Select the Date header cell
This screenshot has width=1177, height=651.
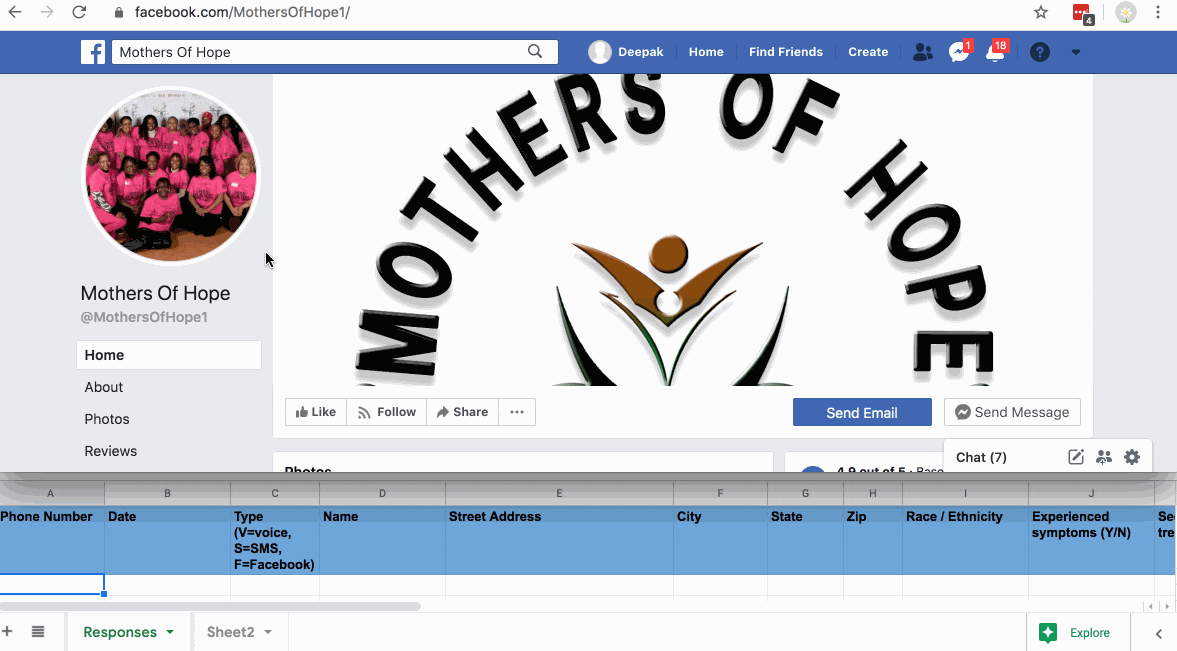167,540
